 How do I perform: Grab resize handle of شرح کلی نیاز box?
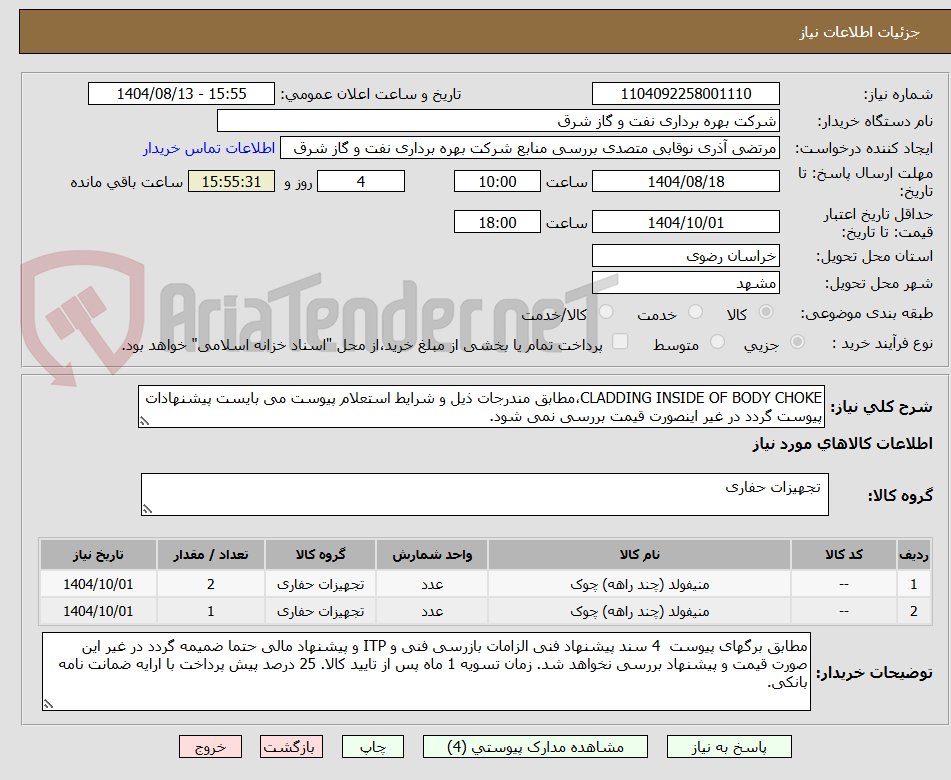(145, 421)
